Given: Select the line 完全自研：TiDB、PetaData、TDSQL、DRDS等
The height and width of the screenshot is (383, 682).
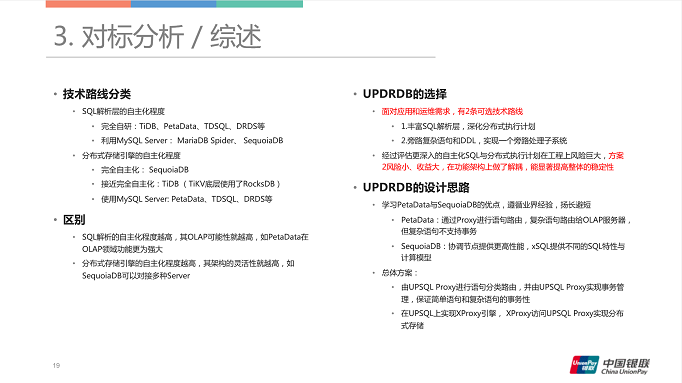Looking at the screenshot, I should [183, 127].
